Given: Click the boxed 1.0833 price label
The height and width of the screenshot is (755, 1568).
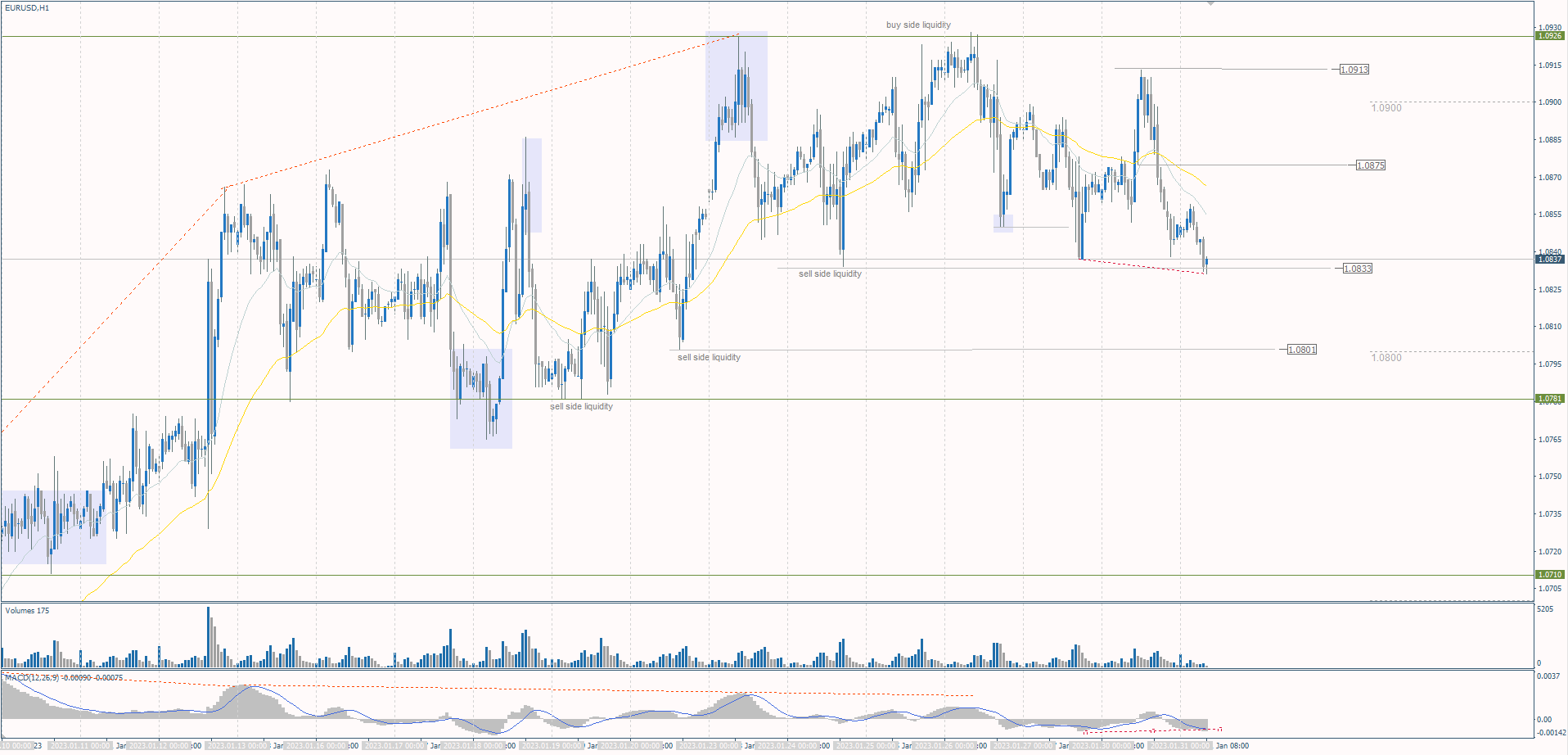Looking at the screenshot, I should tap(1358, 269).
